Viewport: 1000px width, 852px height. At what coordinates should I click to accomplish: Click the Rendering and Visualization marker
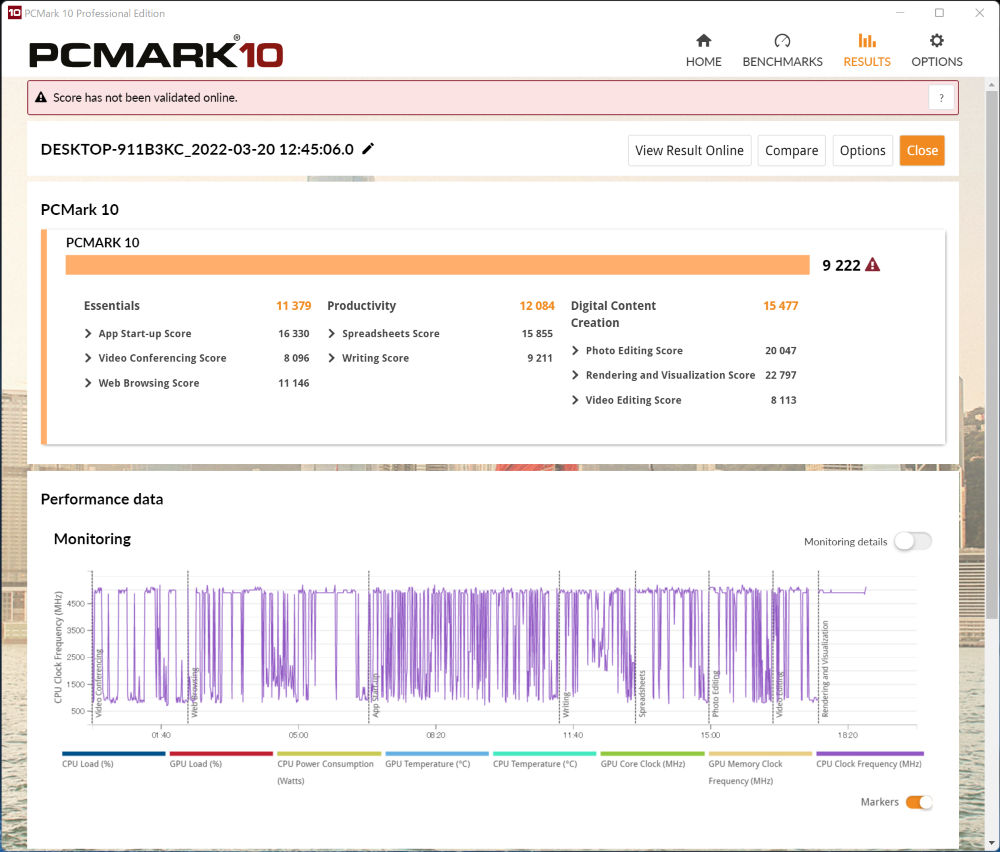[x=825, y=669]
